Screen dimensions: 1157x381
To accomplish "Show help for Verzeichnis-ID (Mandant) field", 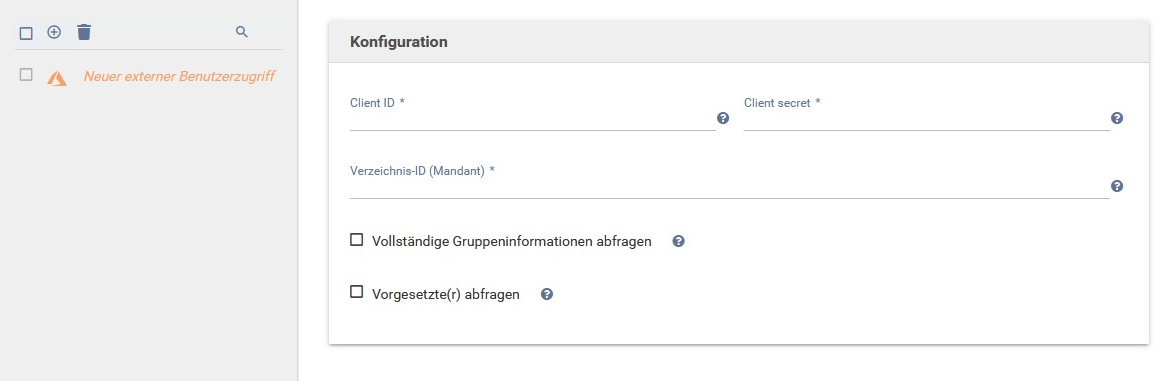I will click(1117, 186).
